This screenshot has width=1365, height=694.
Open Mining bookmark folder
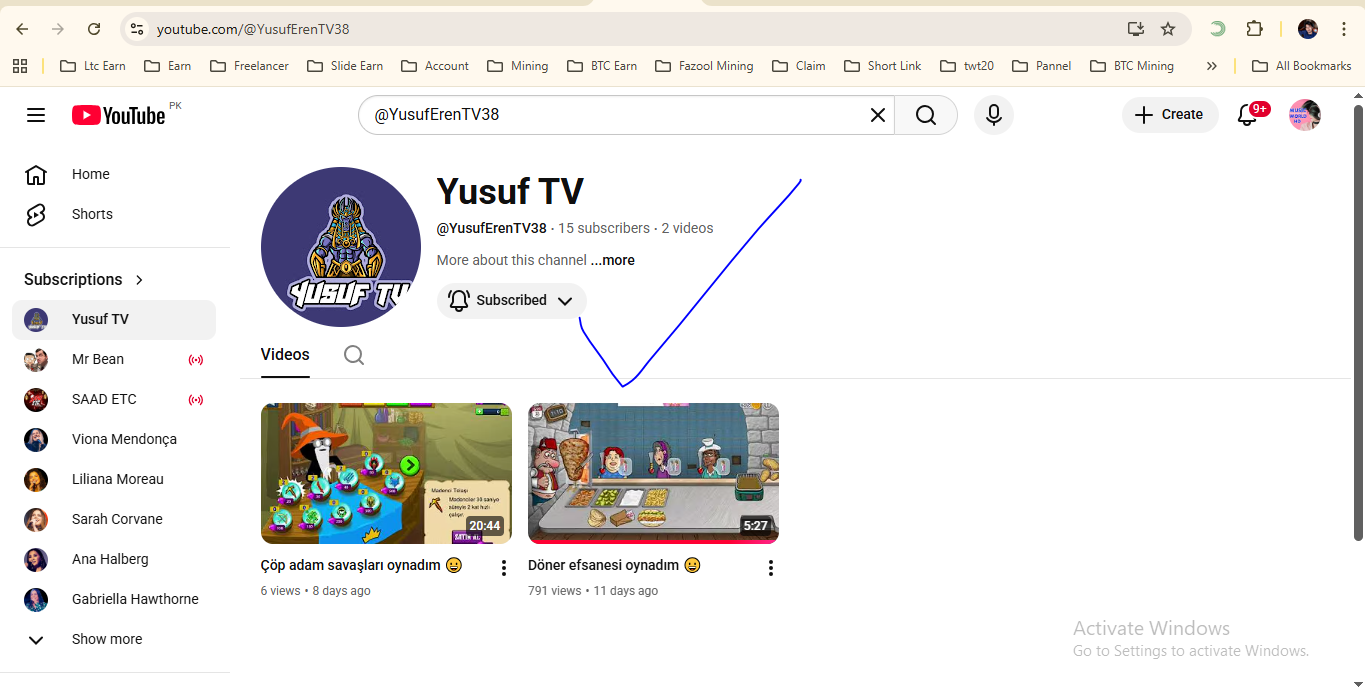[x=518, y=66]
